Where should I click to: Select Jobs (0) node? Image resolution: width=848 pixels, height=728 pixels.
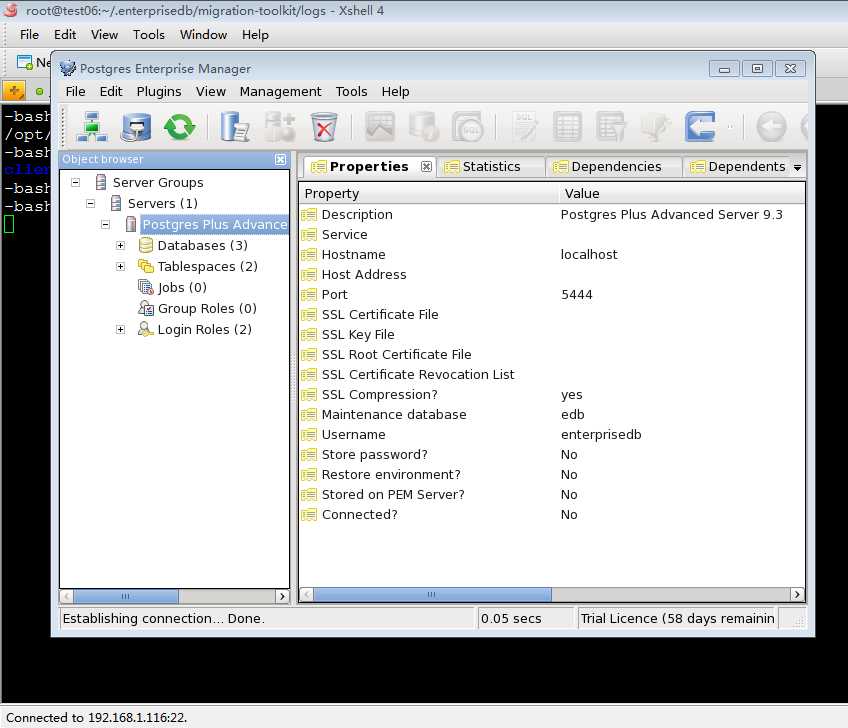point(182,287)
